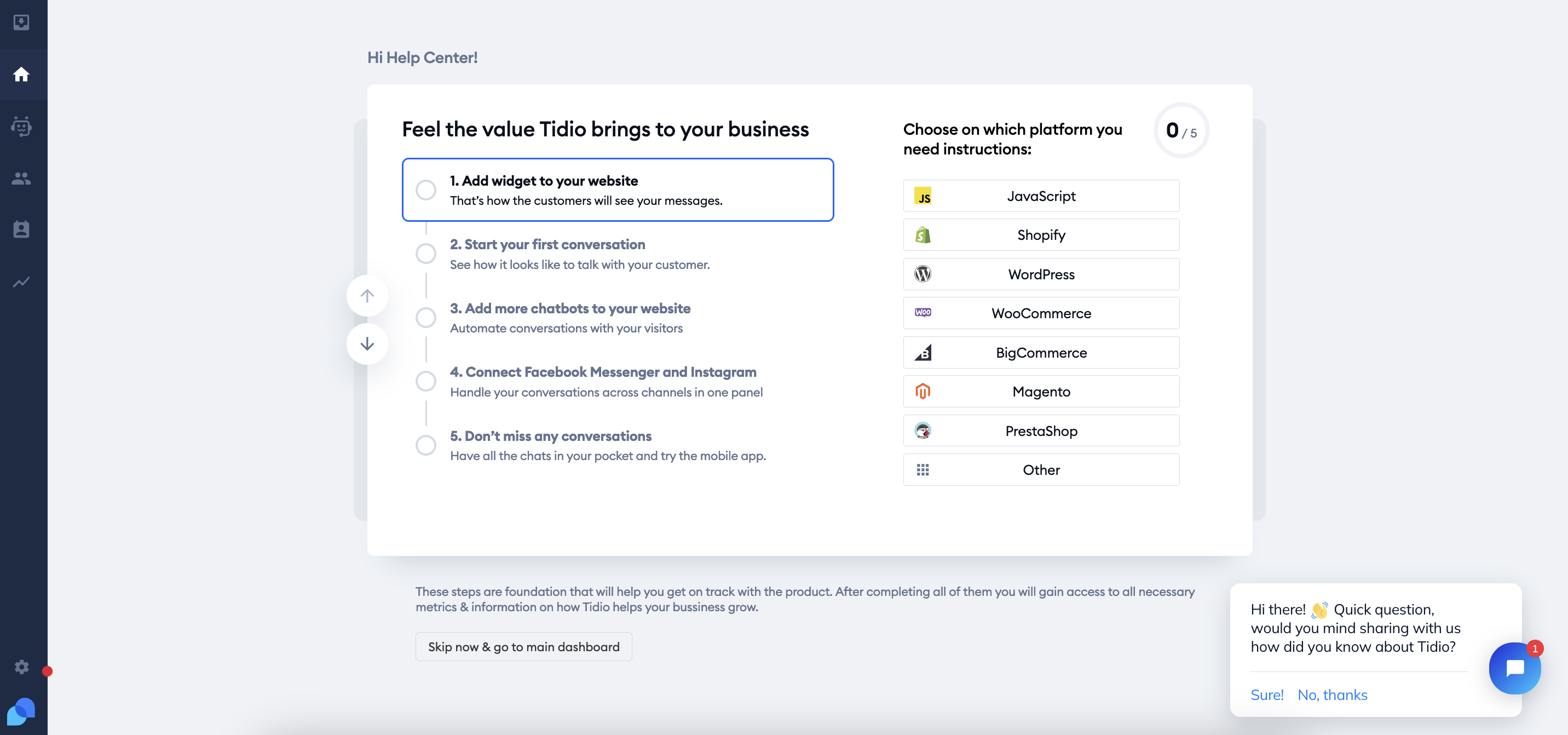Open the Visitors people icon in the sidebar
The image size is (1568, 735).
tap(21, 179)
